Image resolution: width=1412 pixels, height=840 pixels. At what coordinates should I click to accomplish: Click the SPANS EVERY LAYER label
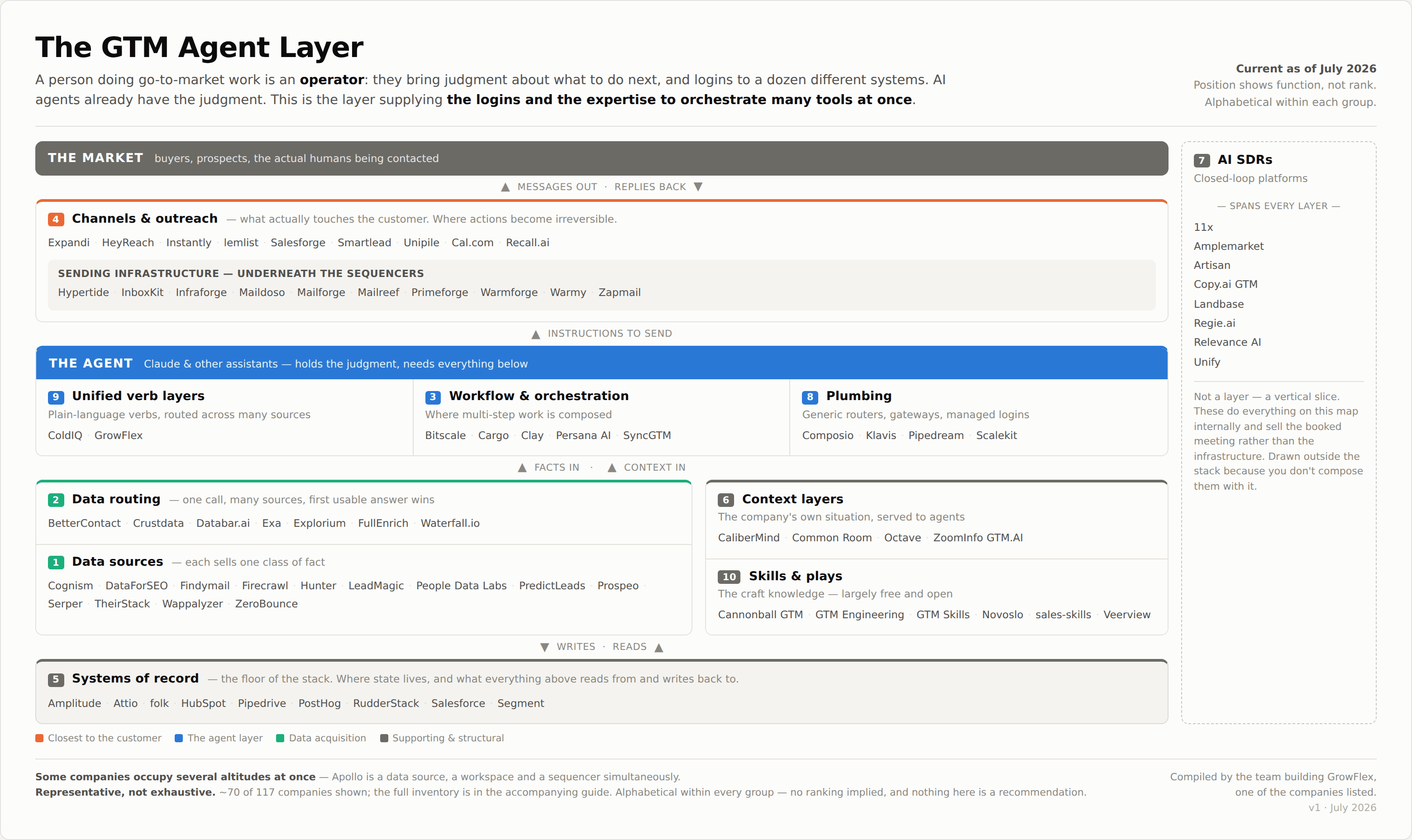click(1278, 206)
